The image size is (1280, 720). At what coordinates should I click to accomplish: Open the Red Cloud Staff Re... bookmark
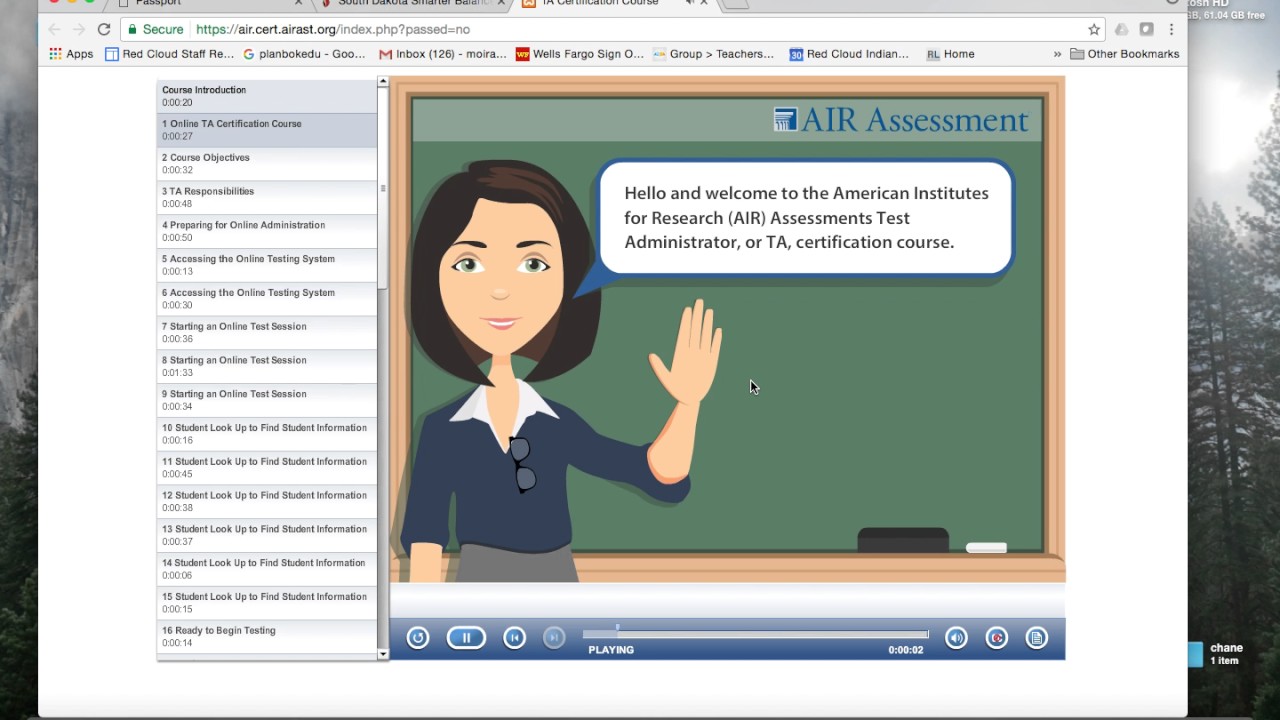[x=169, y=54]
